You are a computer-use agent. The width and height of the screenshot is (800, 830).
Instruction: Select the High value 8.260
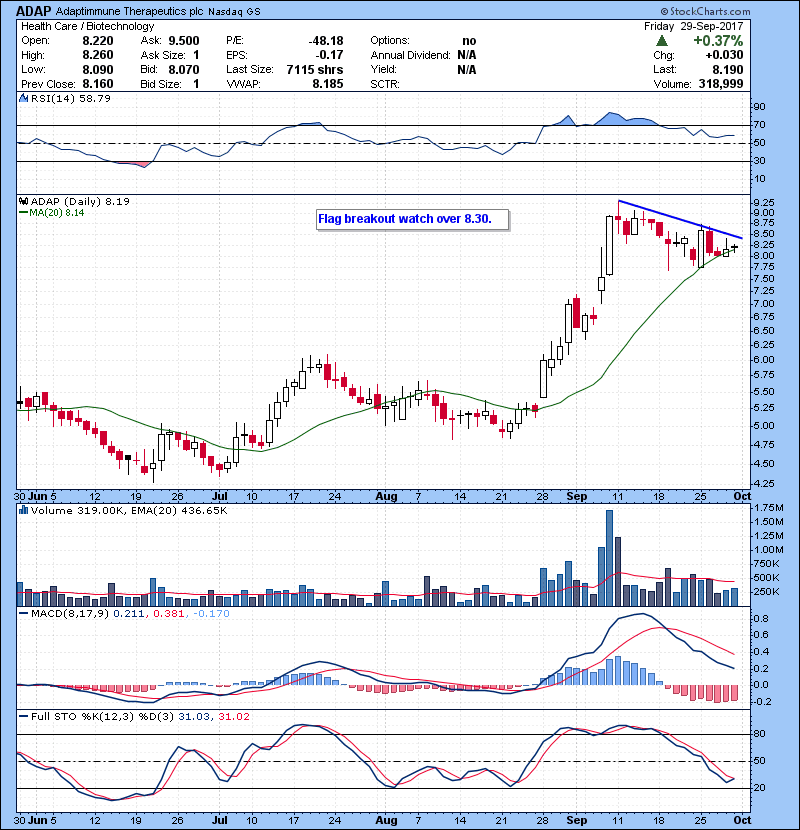98,55
